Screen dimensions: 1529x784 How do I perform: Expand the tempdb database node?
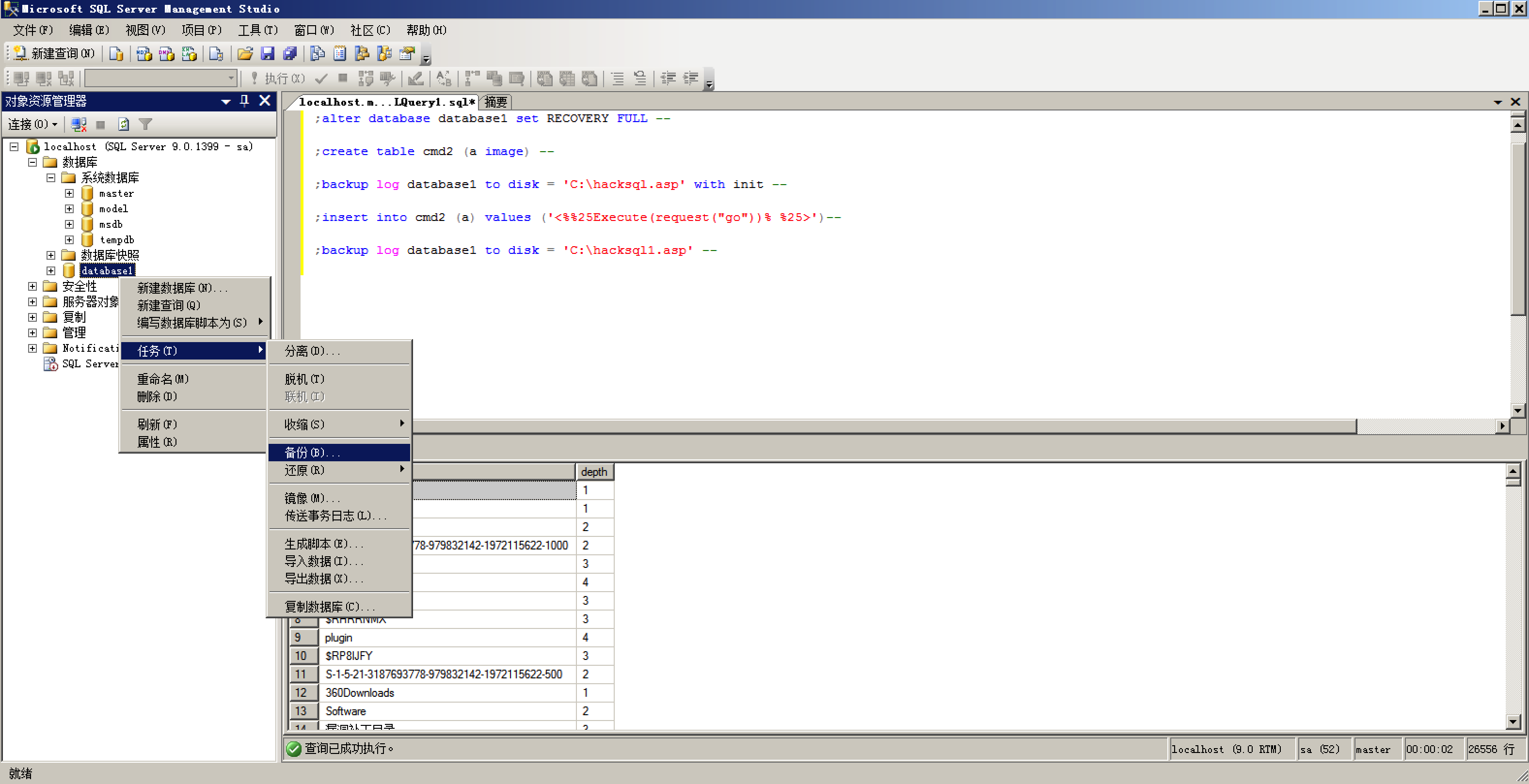pos(69,240)
